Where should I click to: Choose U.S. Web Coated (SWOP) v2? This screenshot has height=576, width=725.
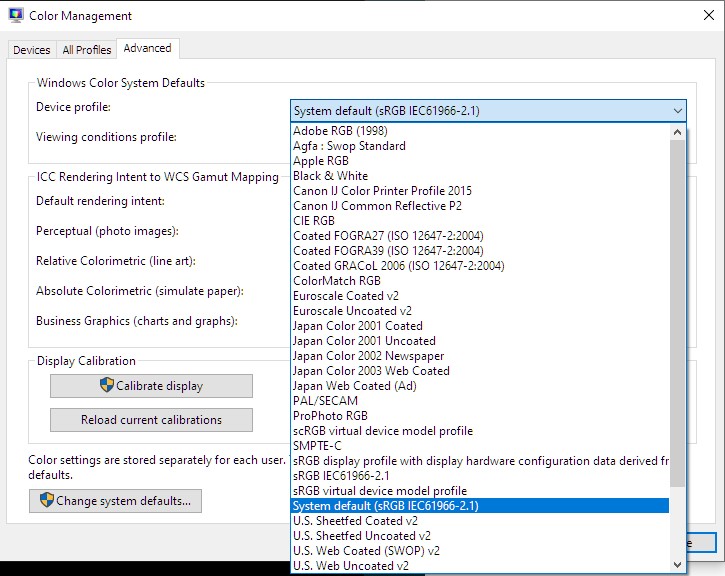(366, 551)
